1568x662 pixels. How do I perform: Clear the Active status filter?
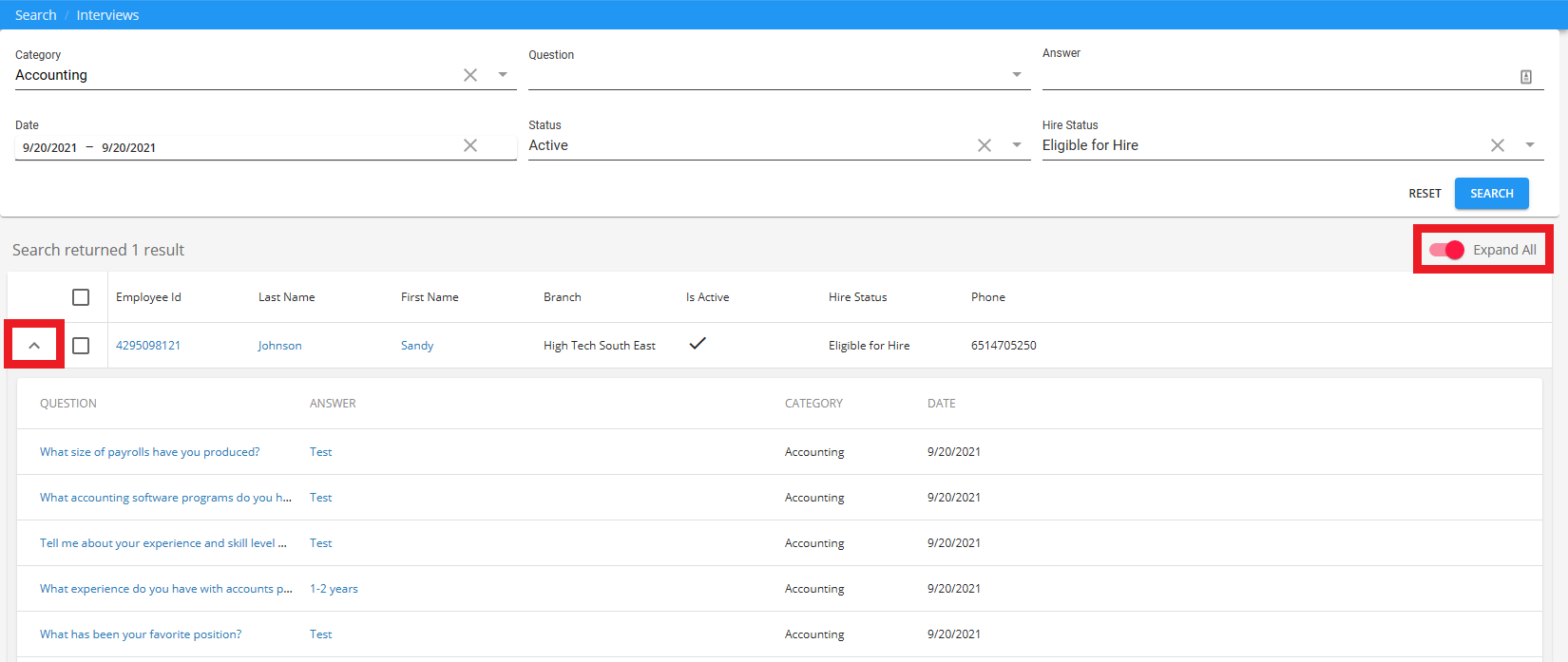point(984,145)
